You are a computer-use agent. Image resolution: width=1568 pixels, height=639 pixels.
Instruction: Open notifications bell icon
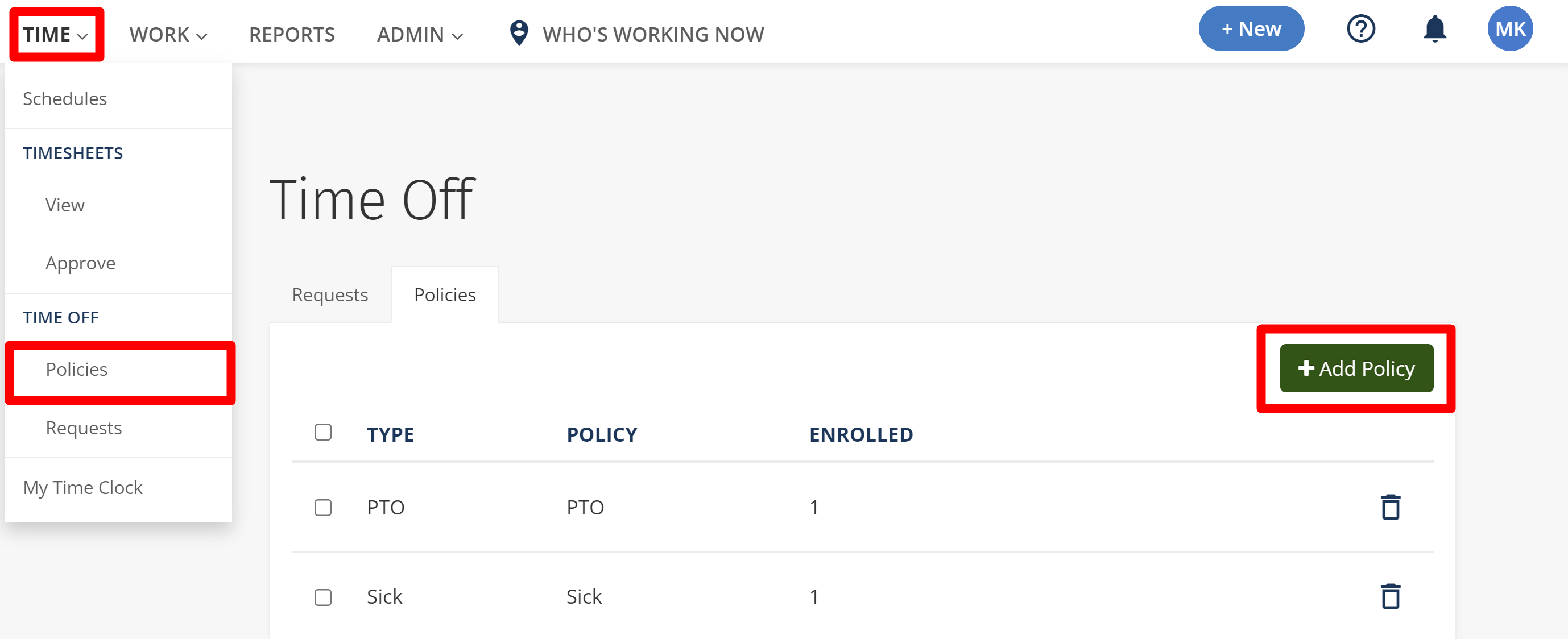click(1434, 28)
